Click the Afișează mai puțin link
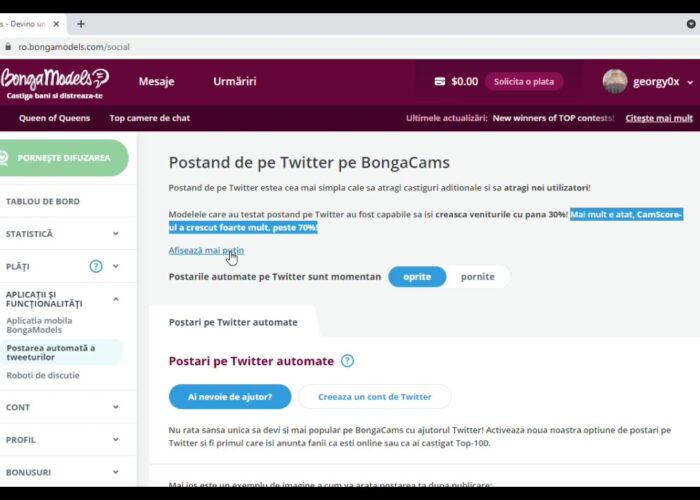 [x=206, y=250]
